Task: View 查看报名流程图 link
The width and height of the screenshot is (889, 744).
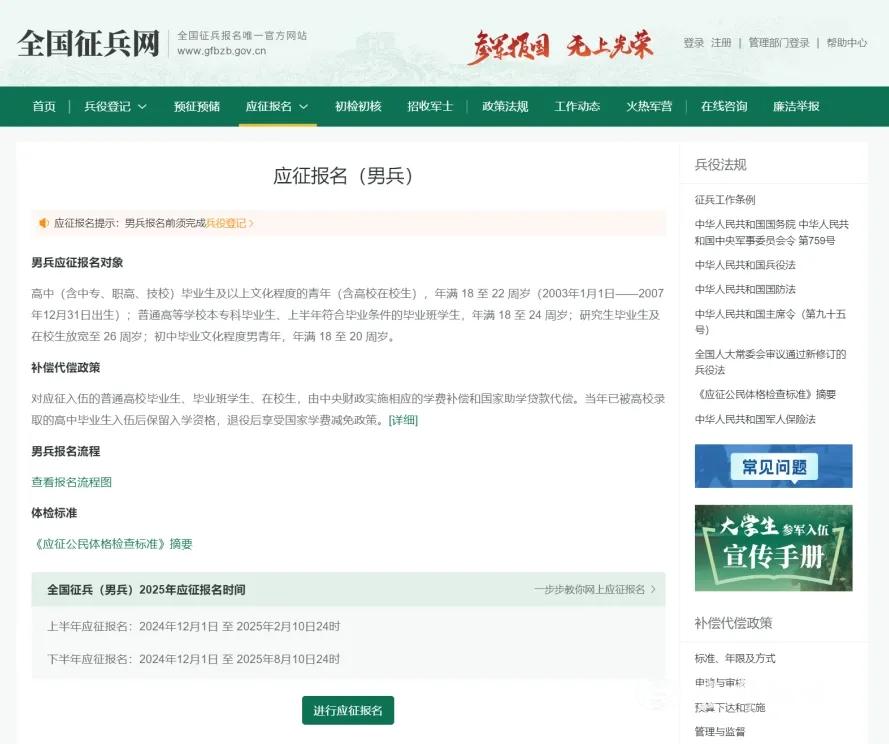Action: pos(71,482)
